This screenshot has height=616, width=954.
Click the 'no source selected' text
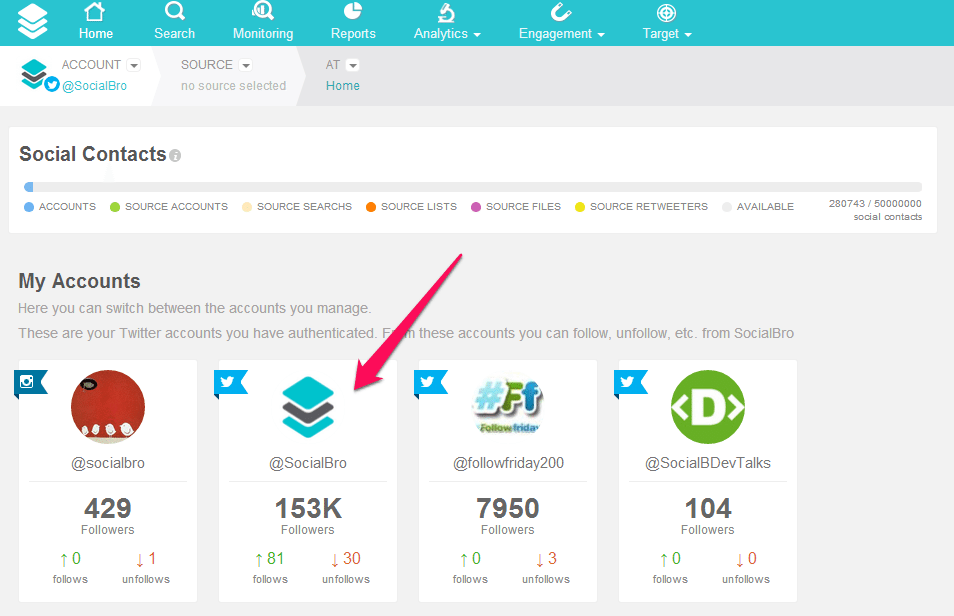click(233, 86)
